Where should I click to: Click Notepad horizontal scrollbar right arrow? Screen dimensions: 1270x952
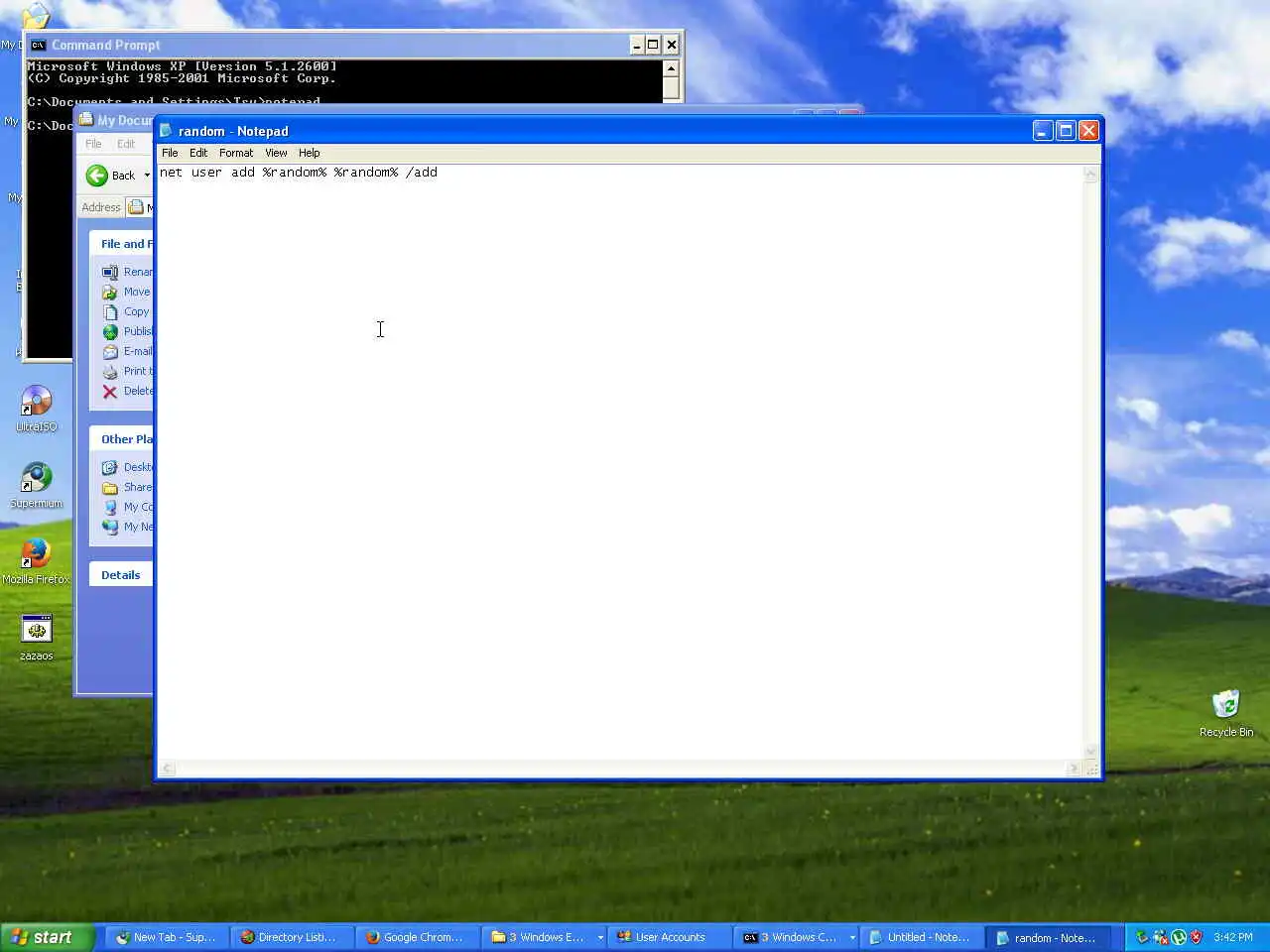pos(1074,769)
